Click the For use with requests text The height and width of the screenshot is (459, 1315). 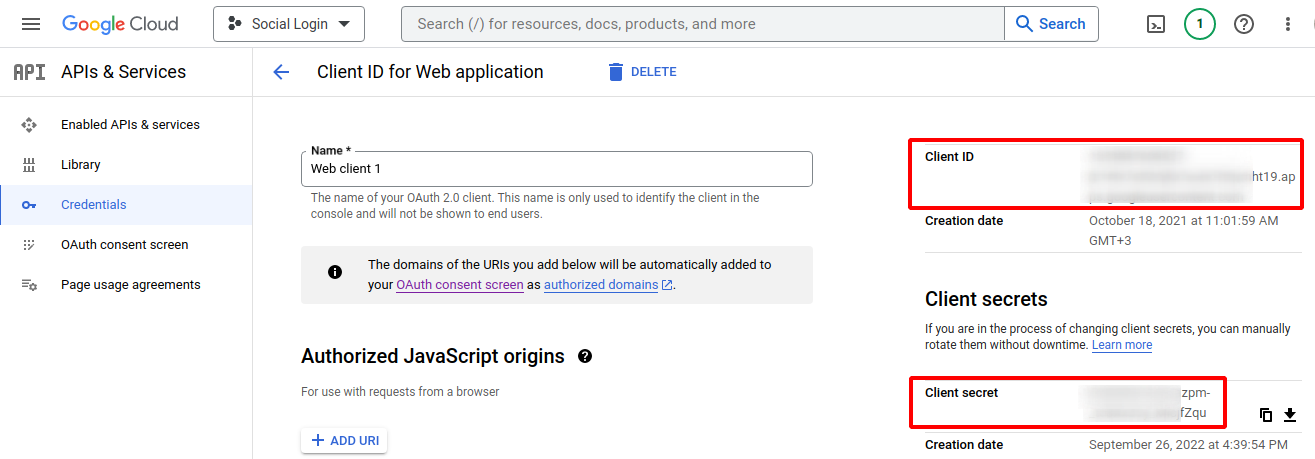400,392
